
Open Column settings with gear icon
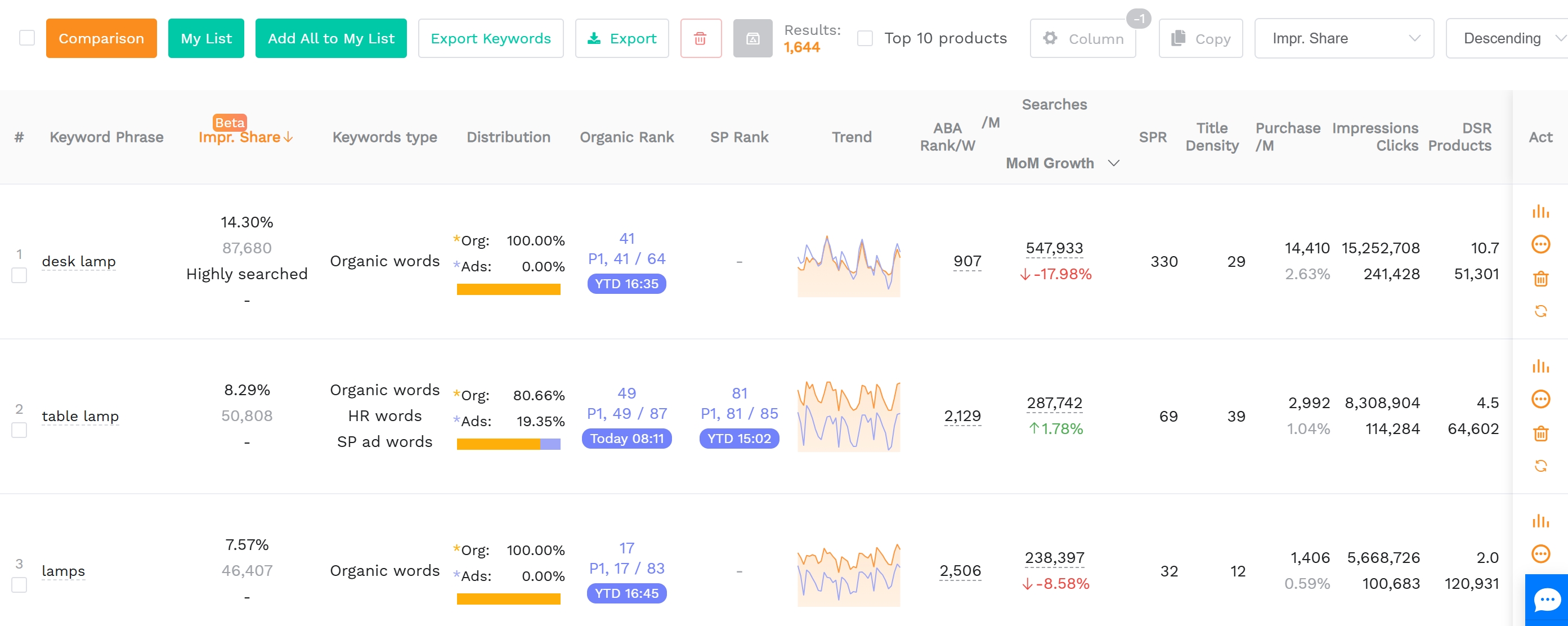[x=1082, y=38]
